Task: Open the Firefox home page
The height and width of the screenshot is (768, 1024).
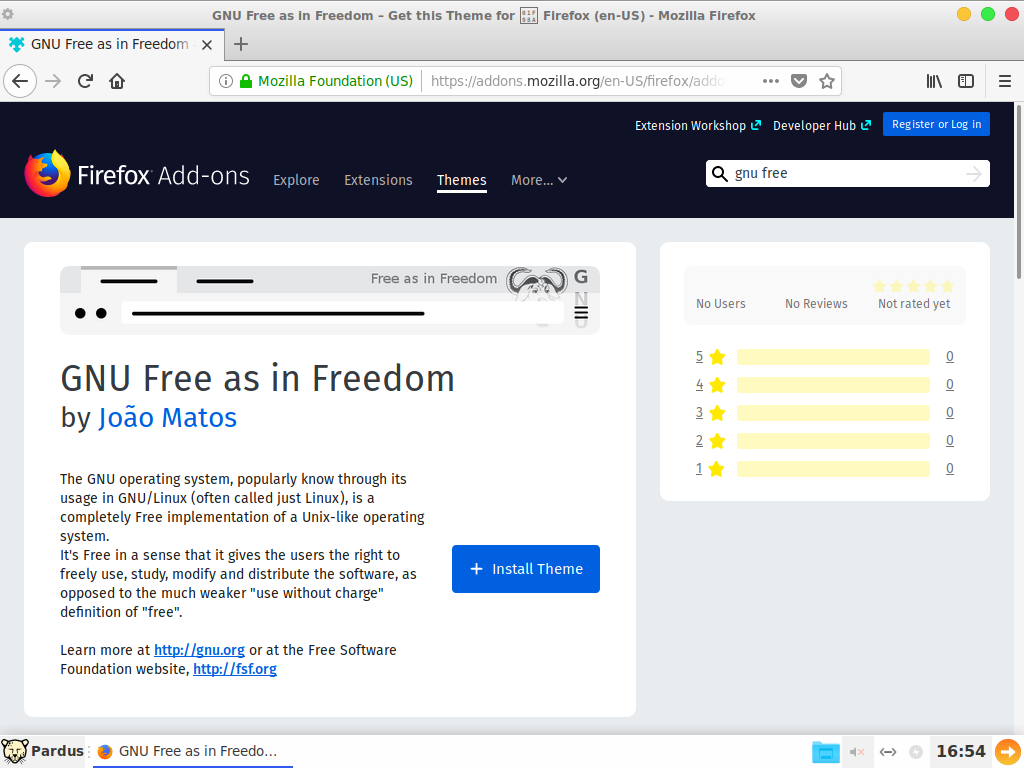Action: [x=117, y=81]
